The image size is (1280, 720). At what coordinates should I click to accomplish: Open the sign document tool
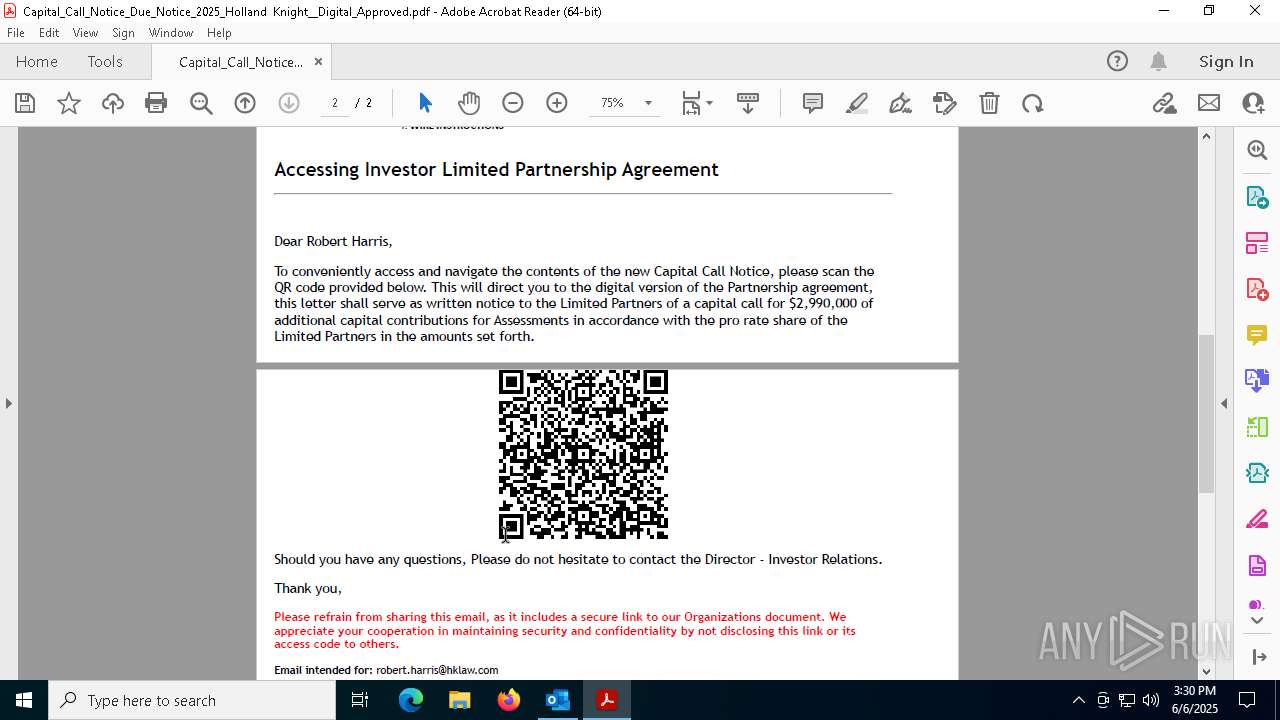[900, 103]
